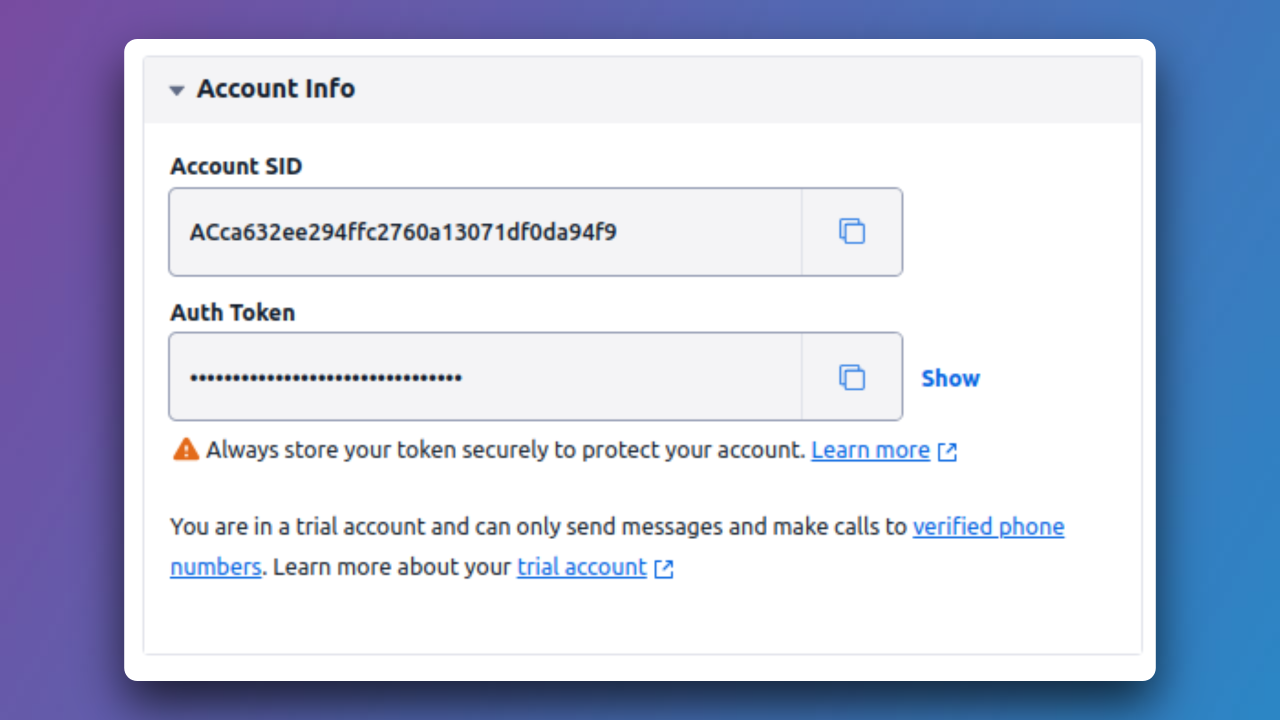Focus the Account SID field
The height and width of the screenshot is (720, 1280).
click(x=485, y=232)
